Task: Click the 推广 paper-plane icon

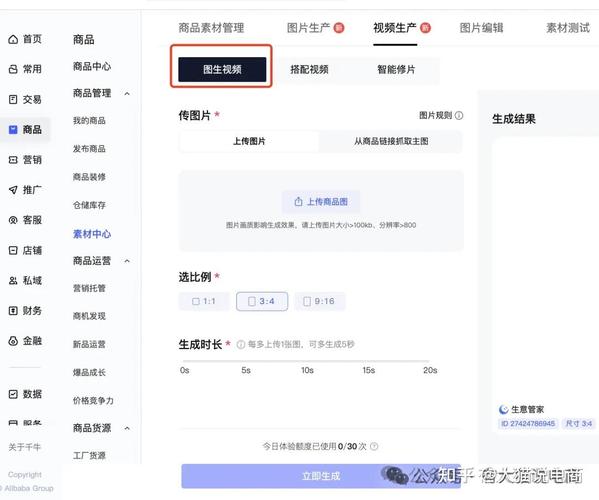Action: (13, 190)
